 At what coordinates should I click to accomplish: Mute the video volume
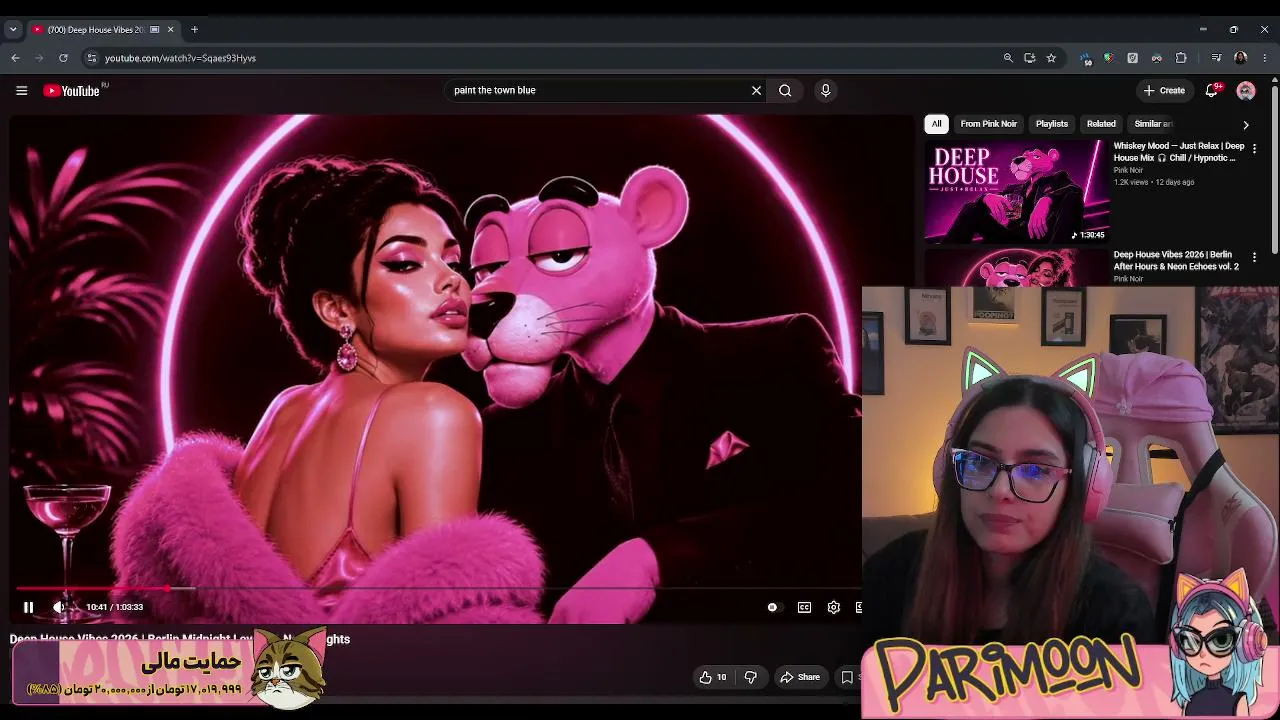coord(59,607)
